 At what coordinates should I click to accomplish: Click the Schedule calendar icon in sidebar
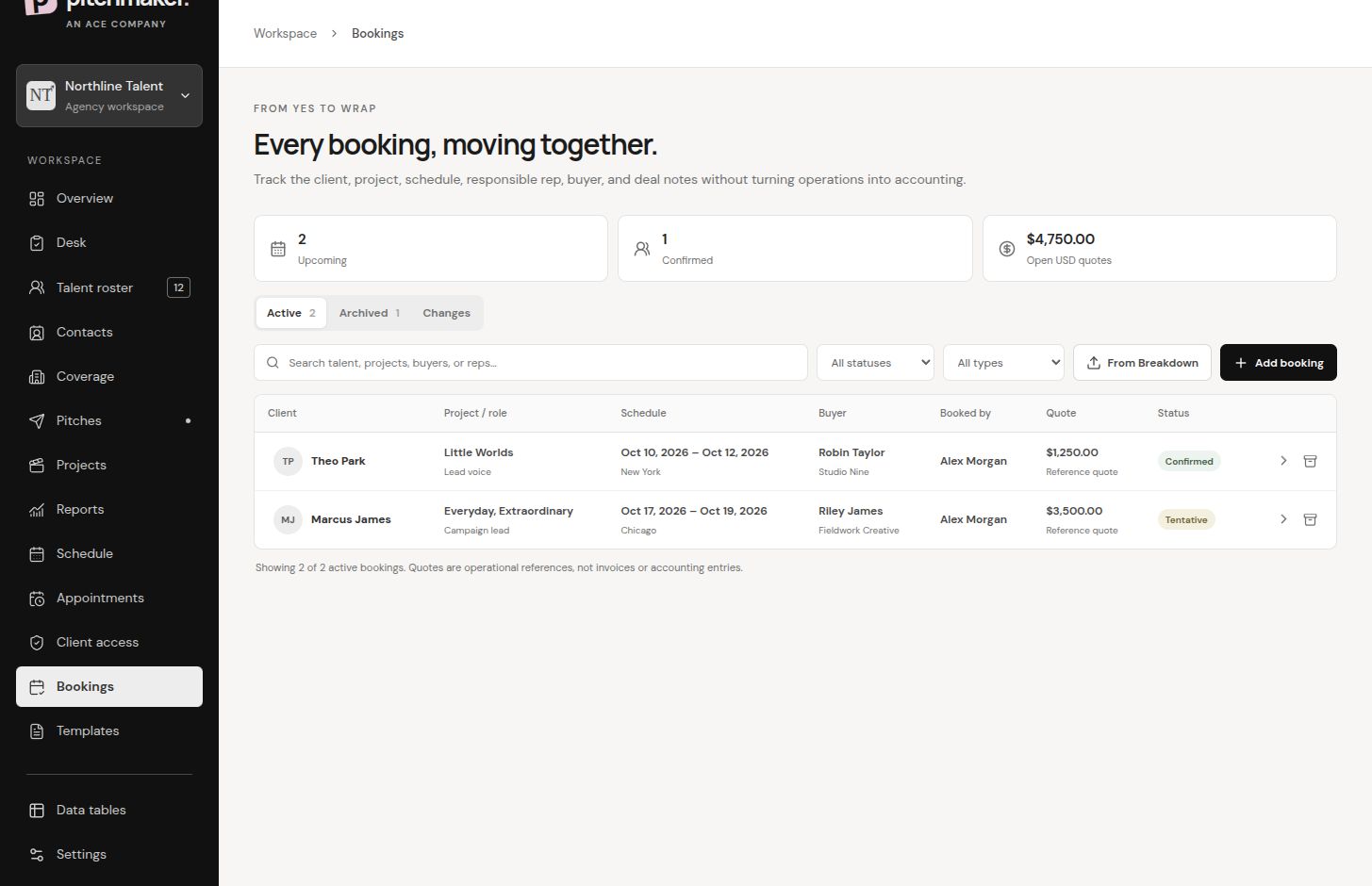pyautogui.click(x=37, y=554)
